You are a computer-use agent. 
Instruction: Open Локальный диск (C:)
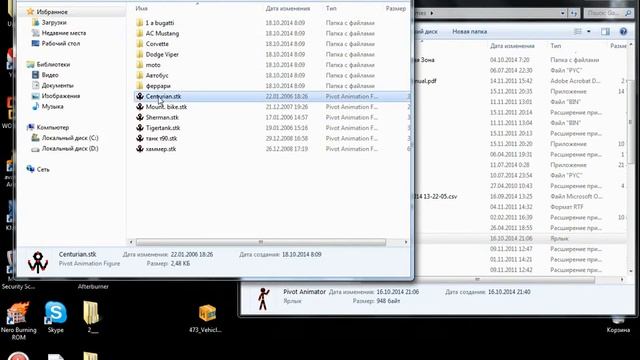(70, 138)
